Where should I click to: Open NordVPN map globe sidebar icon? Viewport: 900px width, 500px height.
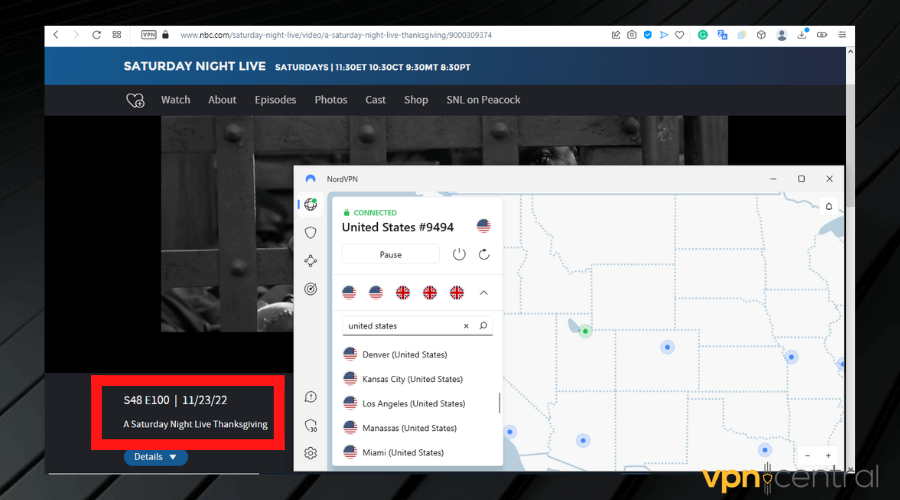tap(311, 204)
